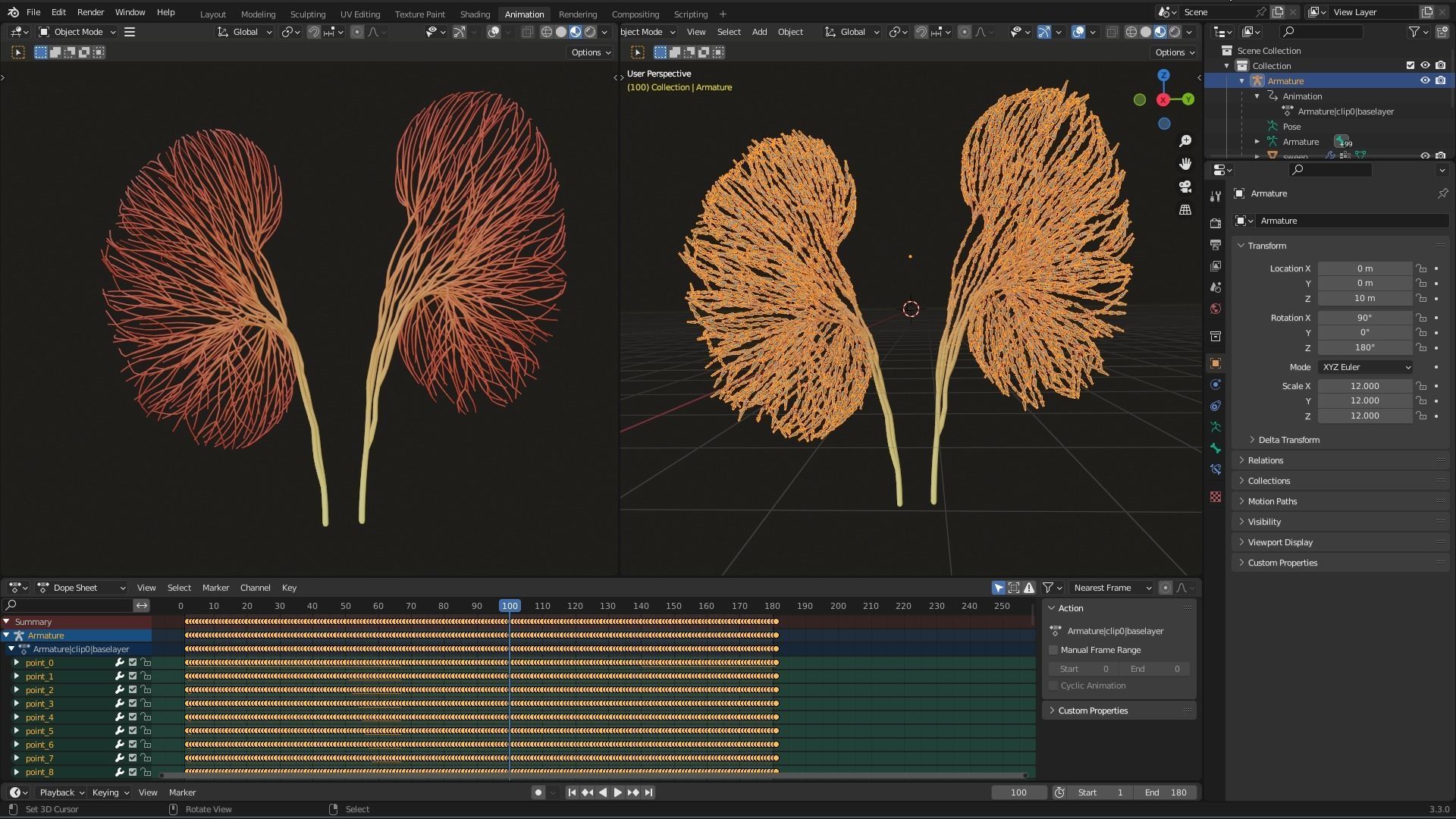Image resolution: width=1456 pixels, height=819 pixels.
Task: Open Output properties tab icon
Action: (x=1216, y=245)
